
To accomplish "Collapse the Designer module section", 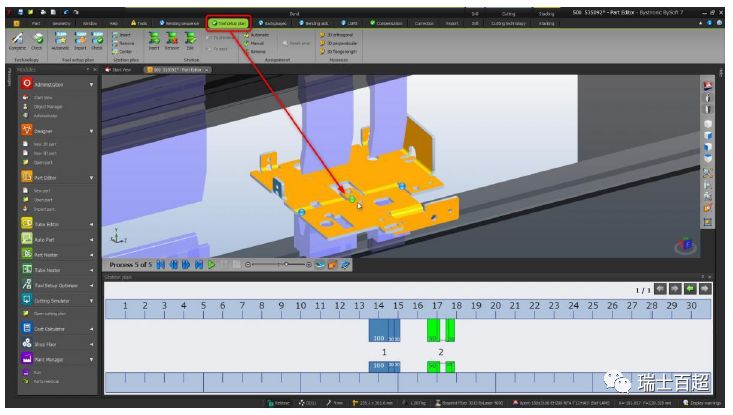I will pos(92,130).
